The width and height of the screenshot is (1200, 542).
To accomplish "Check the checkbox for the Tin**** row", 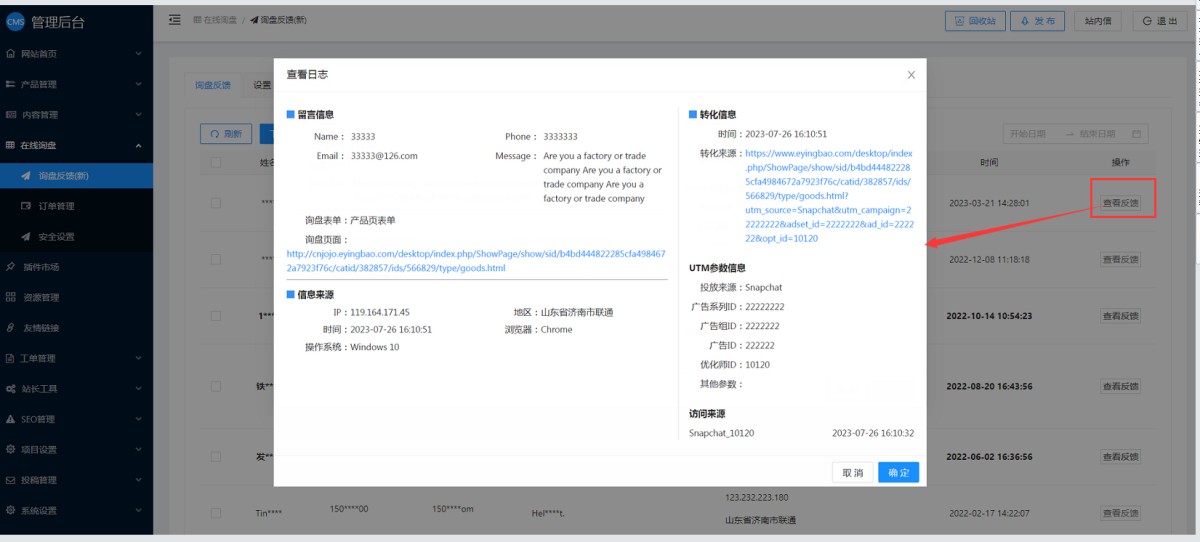I will click(x=216, y=512).
